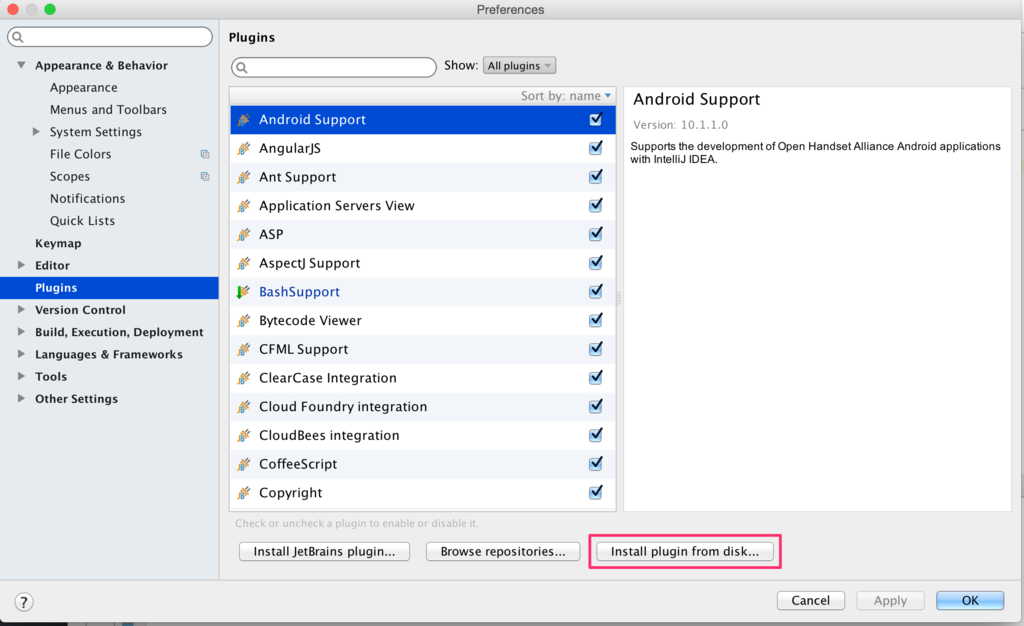Click the plugin search magnifier icon
The image size is (1024, 626).
tap(242, 68)
